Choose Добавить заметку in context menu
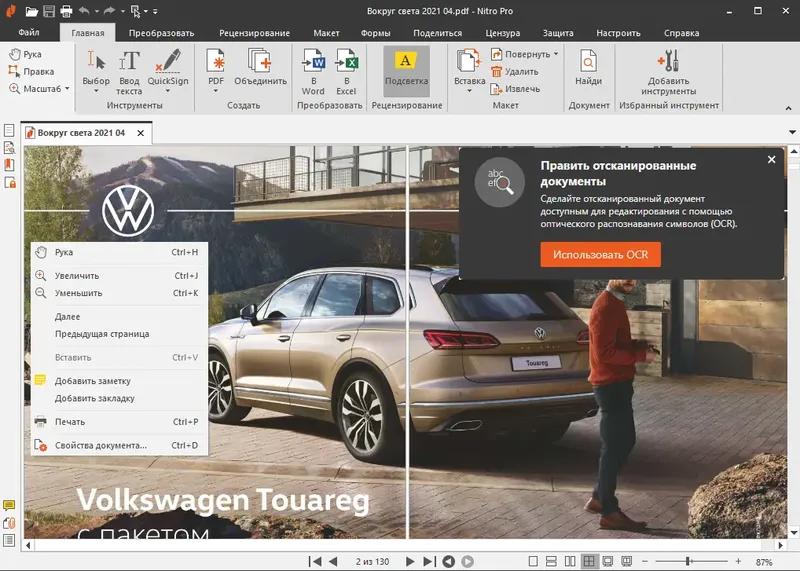Screen dimensions: 800x571 (119, 381)
